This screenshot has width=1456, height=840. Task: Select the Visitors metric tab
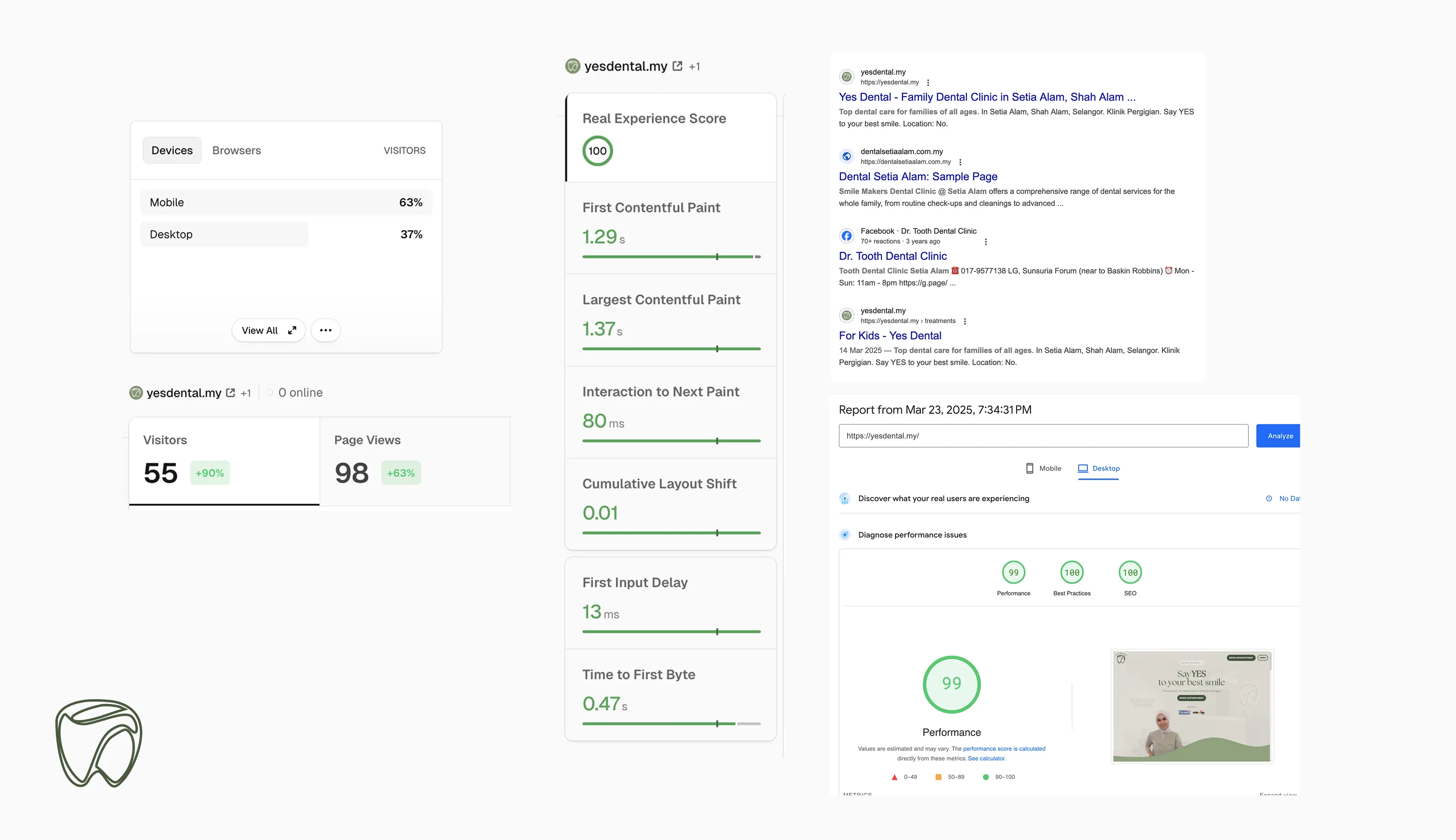pos(224,462)
